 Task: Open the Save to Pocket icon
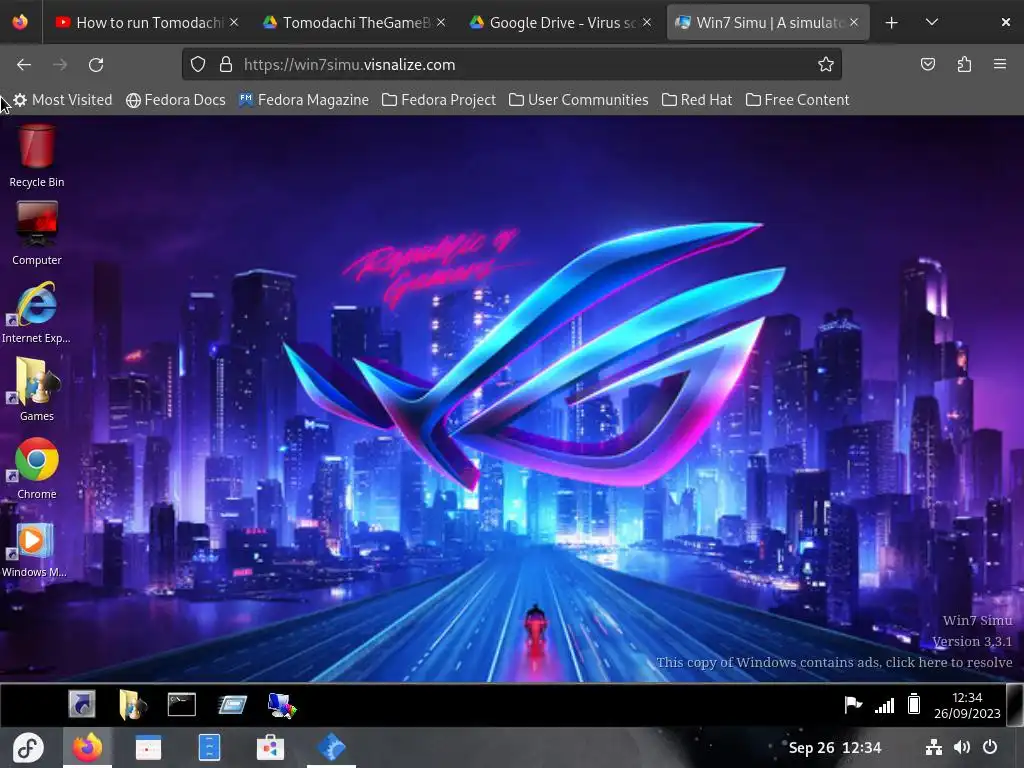pyautogui.click(x=927, y=64)
